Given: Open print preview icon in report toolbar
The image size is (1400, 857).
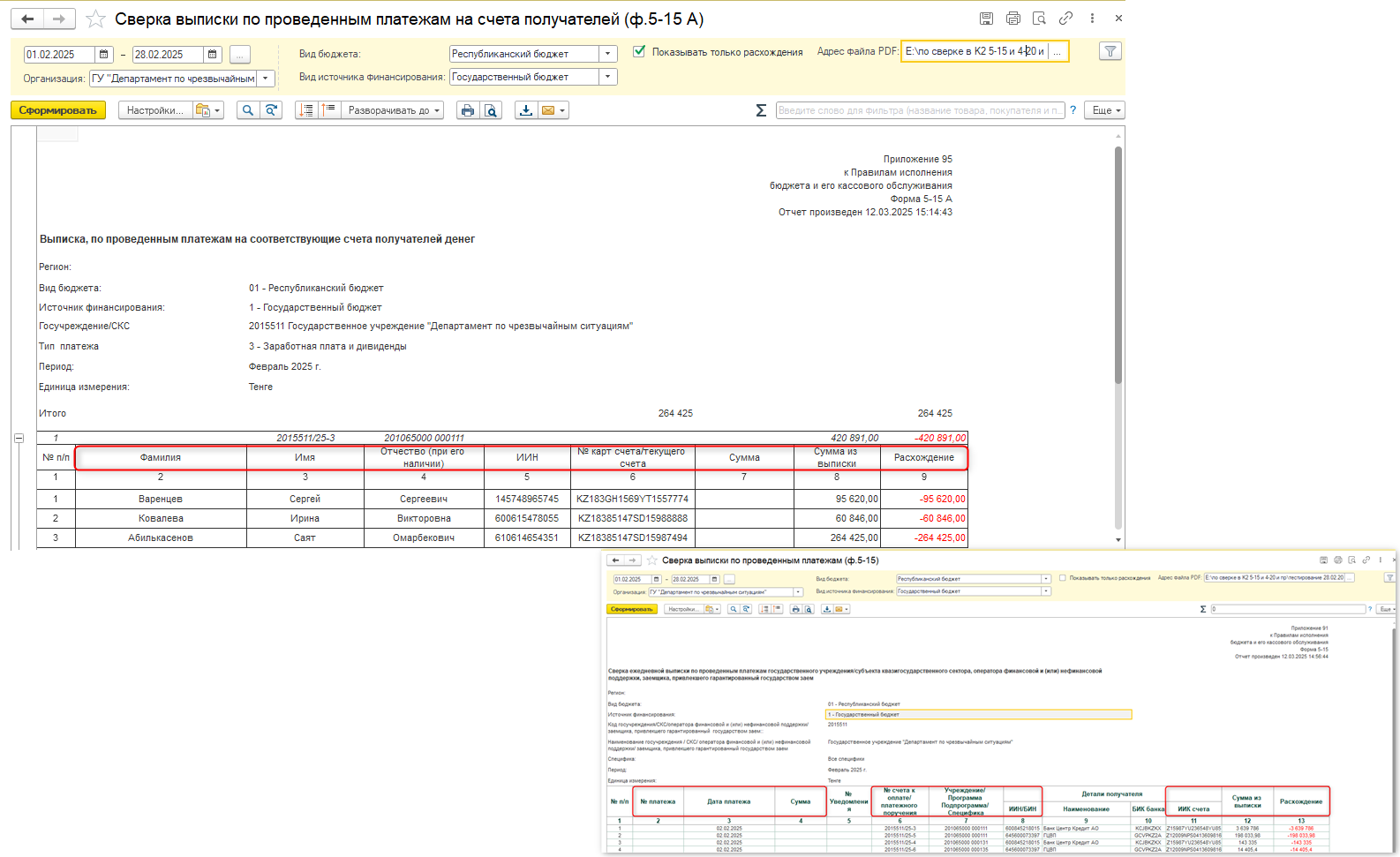Looking at the screenshot, I should click(x=491, y=110).
